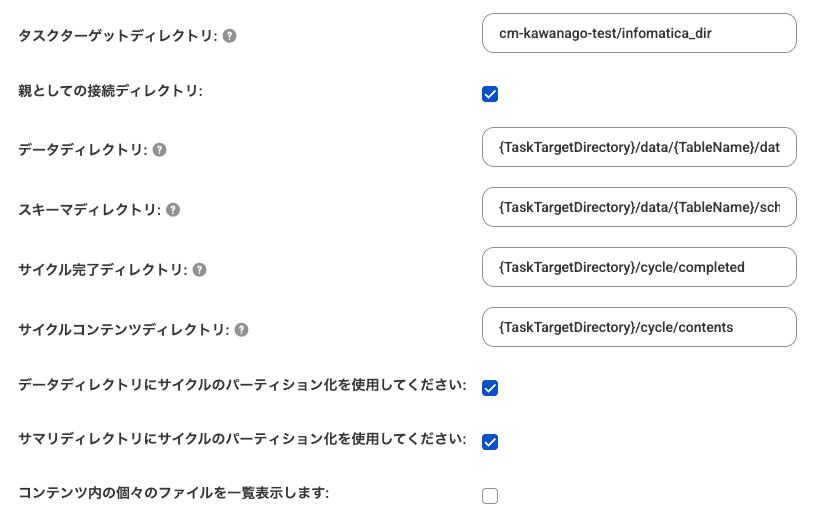Select the スキーマディレクトリ path input field
The image size is (818, 528).
click(639, 207)
